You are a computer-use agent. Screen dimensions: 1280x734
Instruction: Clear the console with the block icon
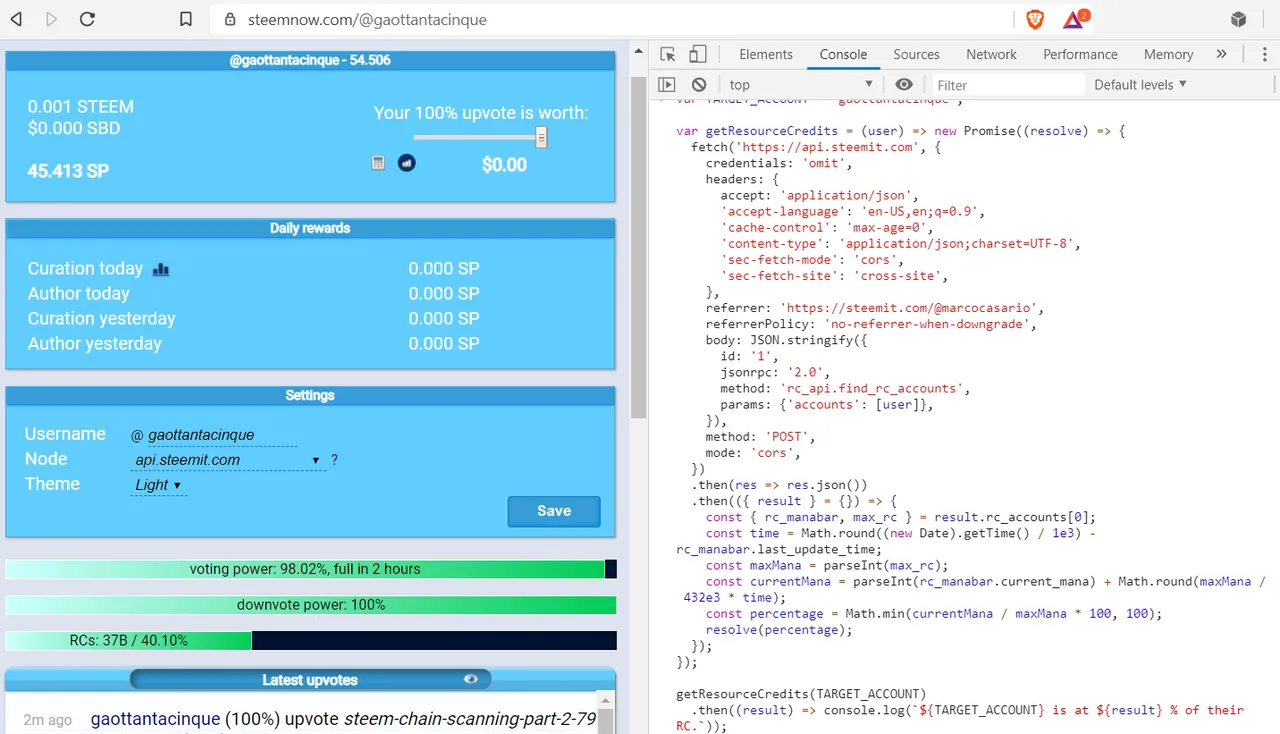(x=699, y=85)
